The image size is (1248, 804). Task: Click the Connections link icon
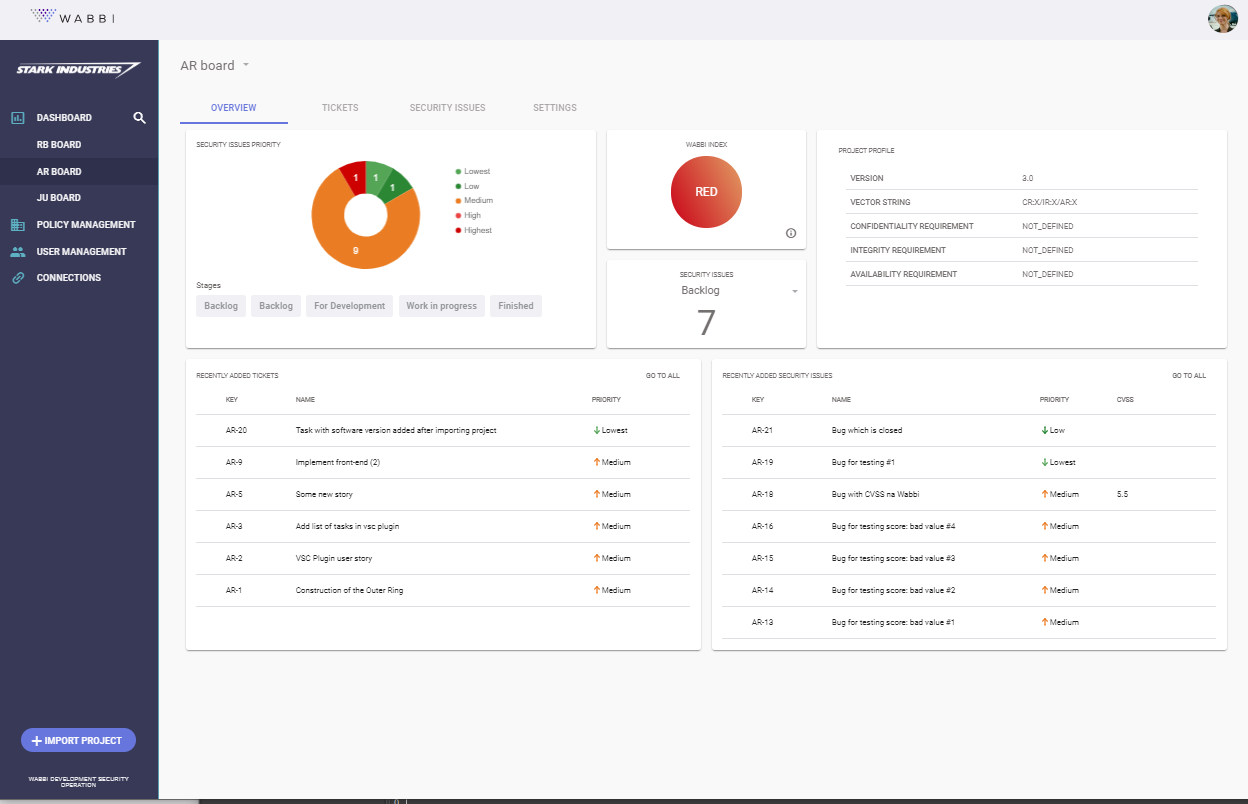click(20, 277)
